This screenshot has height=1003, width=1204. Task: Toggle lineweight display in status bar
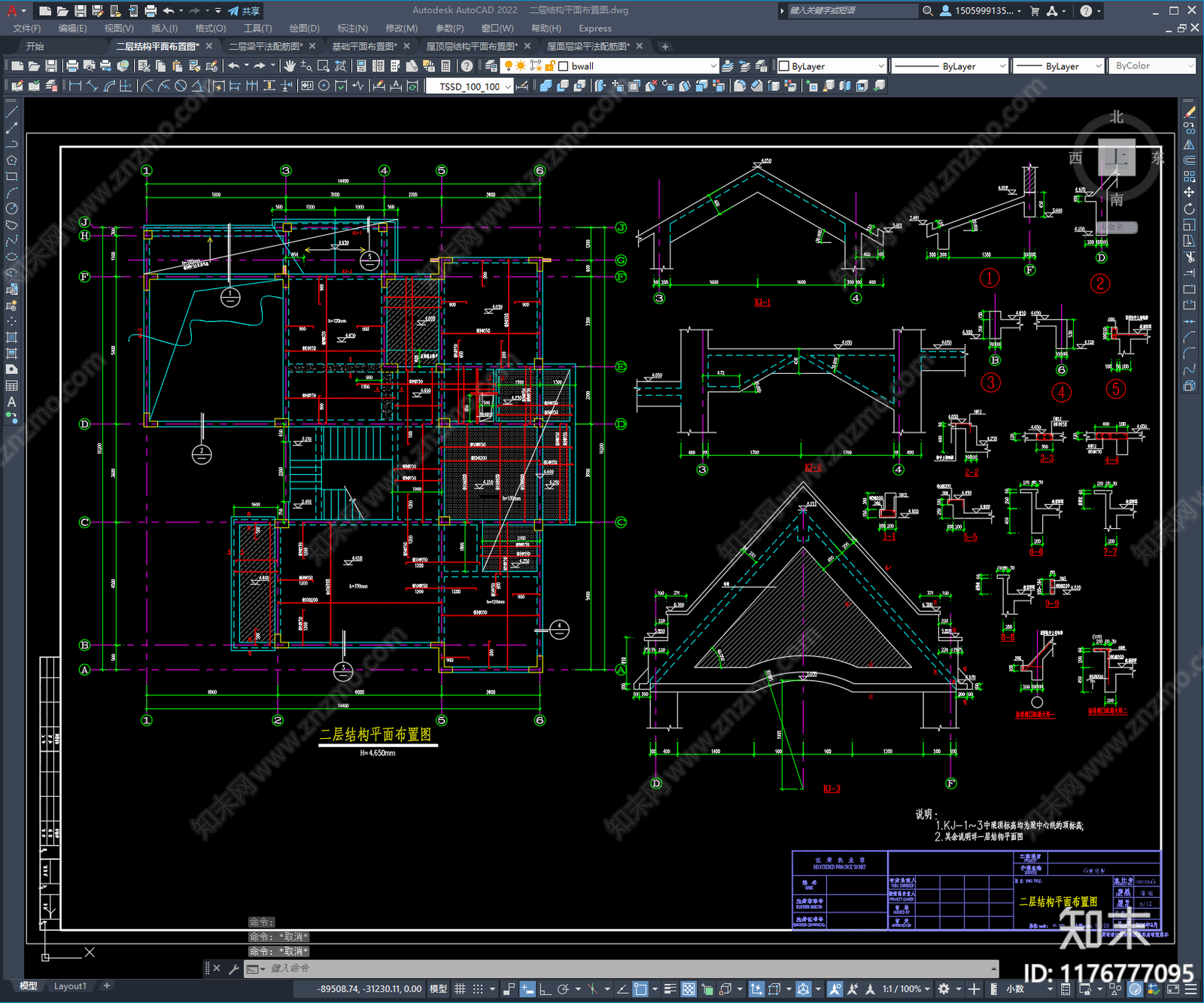tap(669, 989)
